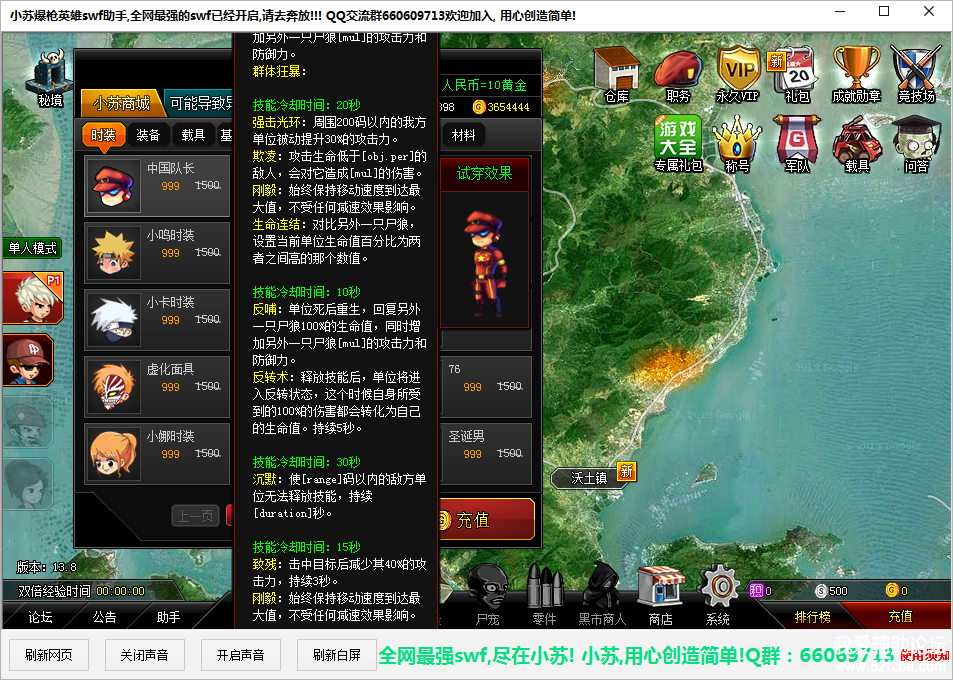
Task: Select the 装备 category tab
Action: tap(148, 135)
